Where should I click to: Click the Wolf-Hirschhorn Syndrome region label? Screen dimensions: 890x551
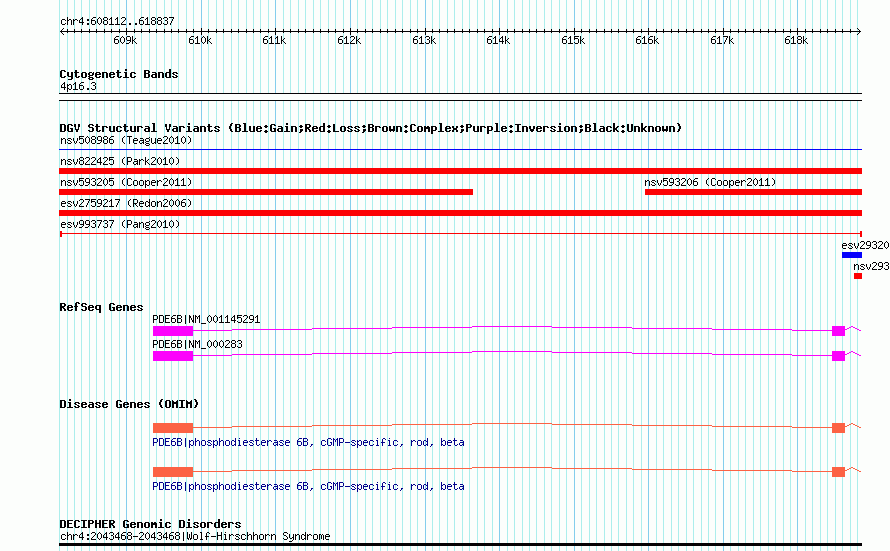195,536
